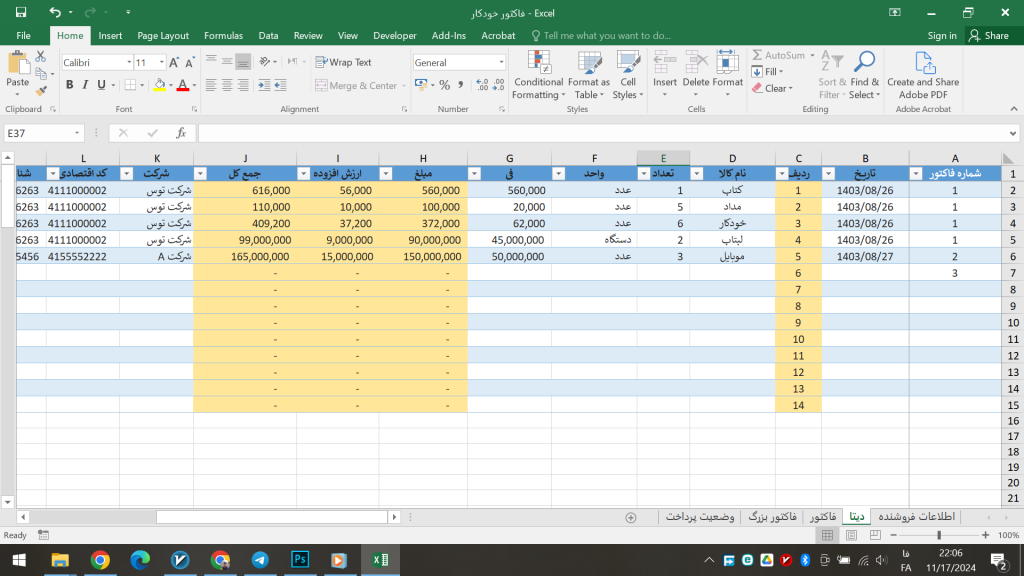Viewport: 1024px width, 576px height.
Task: Click the Share button
Action: [x=989, y=35]
